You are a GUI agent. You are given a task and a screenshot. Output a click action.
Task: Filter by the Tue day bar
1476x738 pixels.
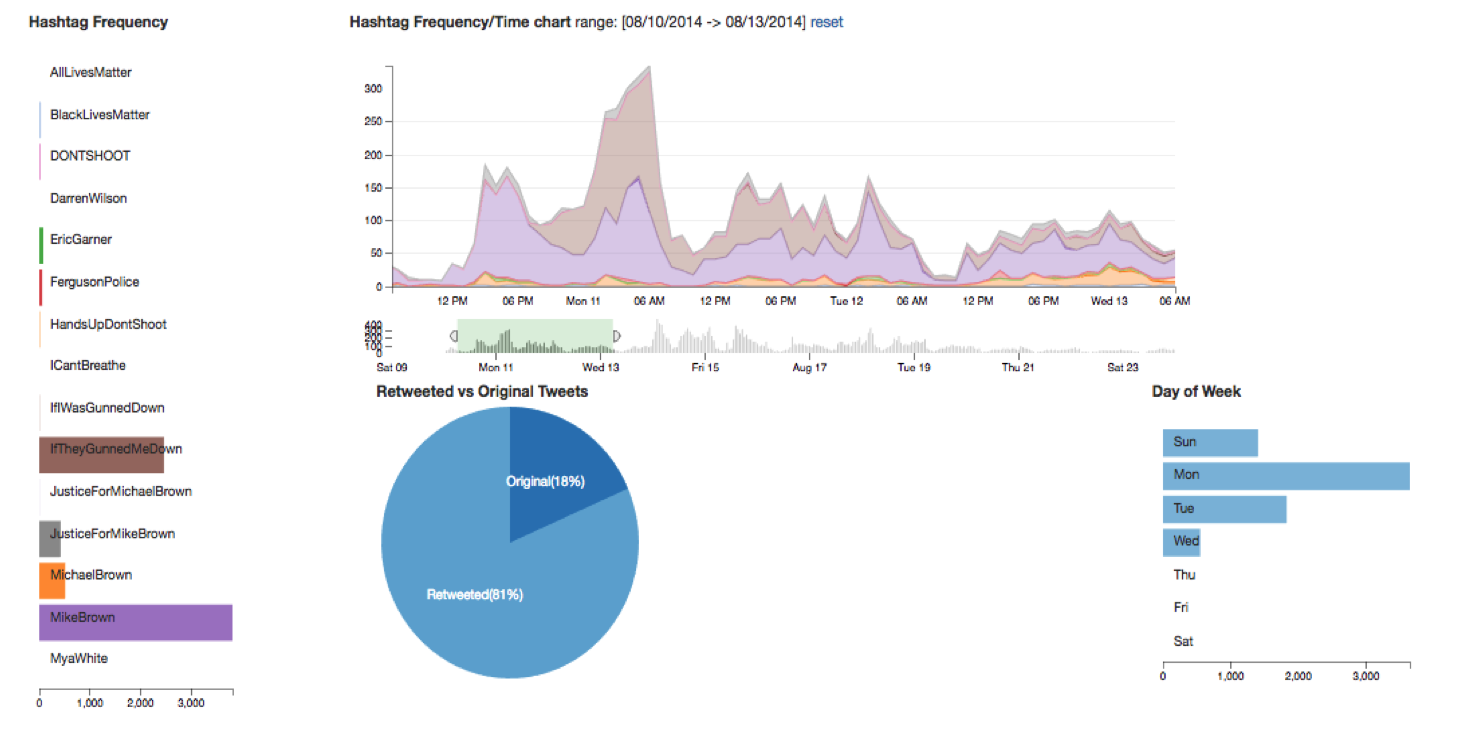click(1224, 509)
